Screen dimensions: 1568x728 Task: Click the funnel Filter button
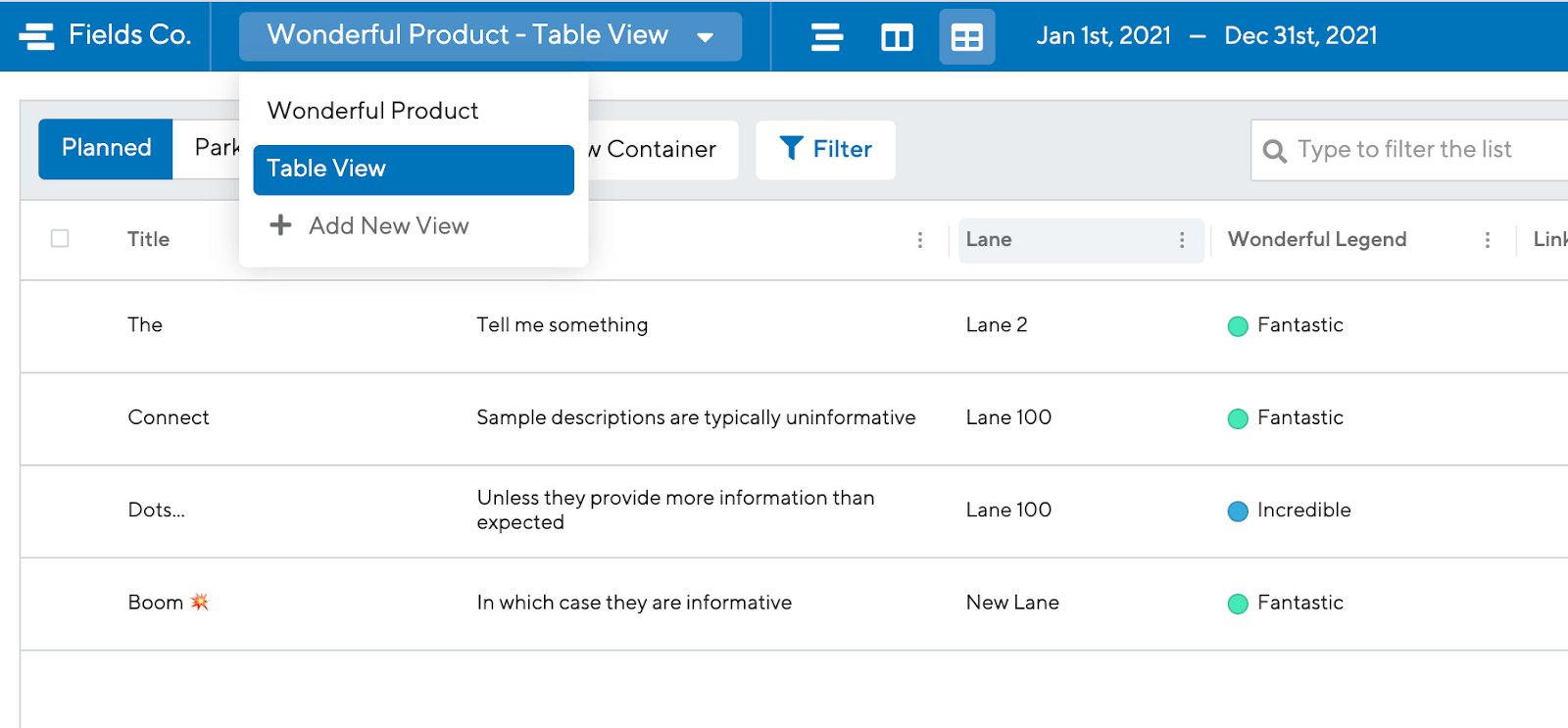[825, 149]
